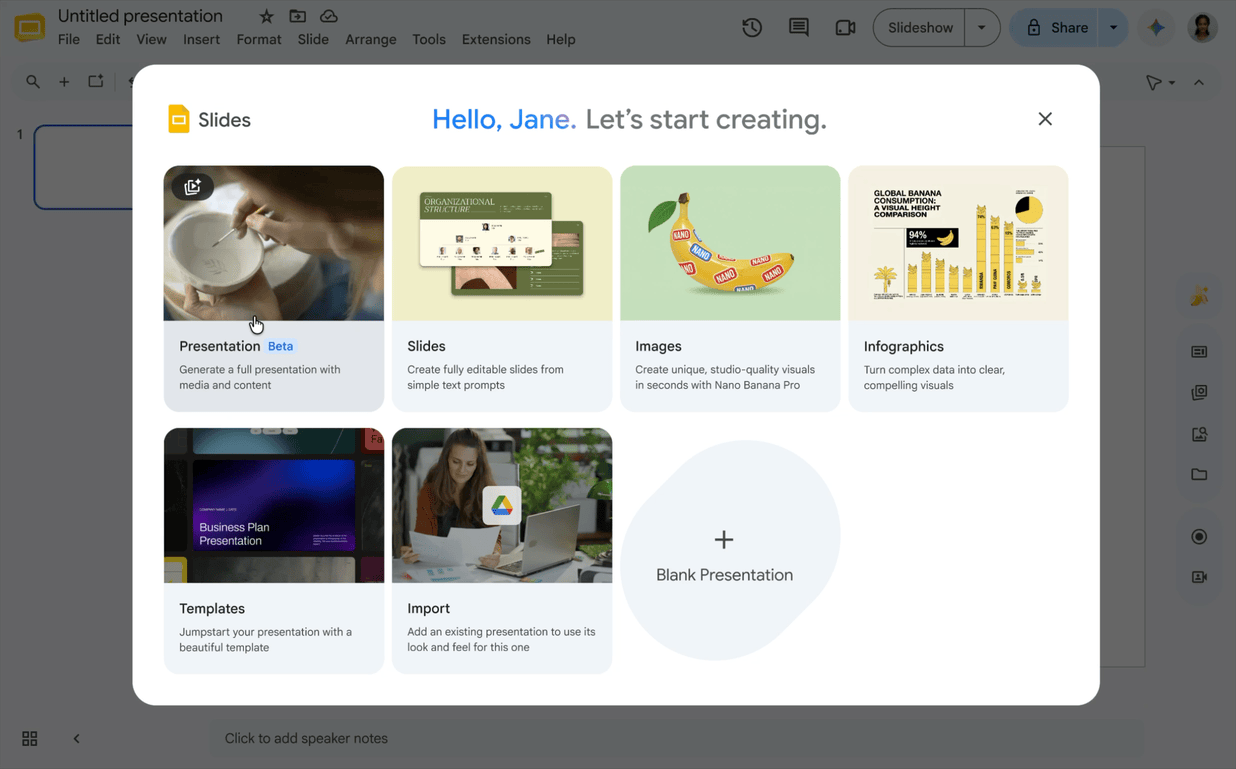Choose the Images banana card
The width and height of the screenshot is (1236, 769).
730,288
